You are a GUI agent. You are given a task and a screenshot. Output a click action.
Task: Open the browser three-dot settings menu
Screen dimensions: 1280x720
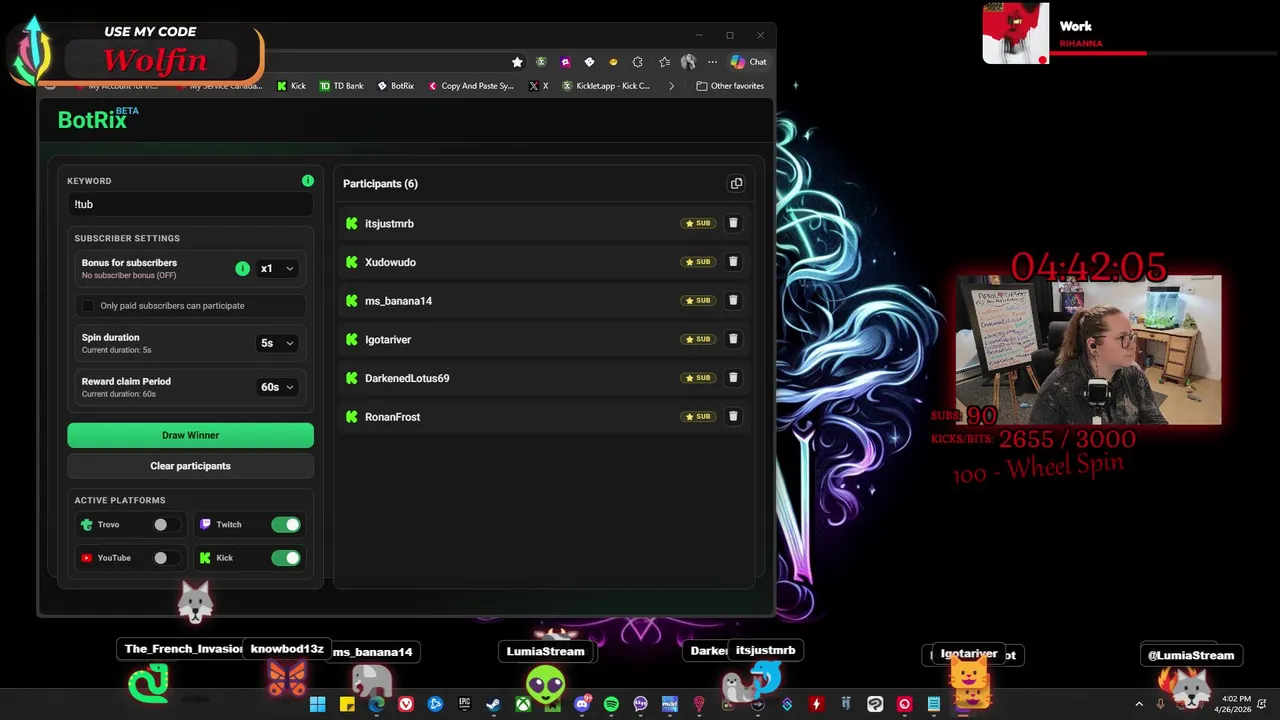(712, 62)
